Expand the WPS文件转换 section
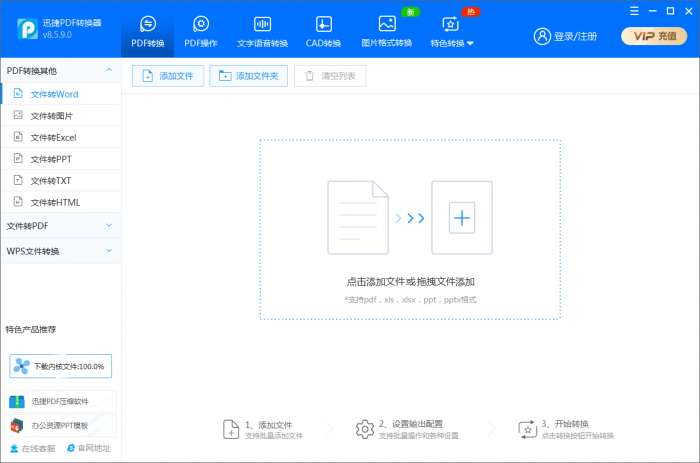 pos(108,251)
